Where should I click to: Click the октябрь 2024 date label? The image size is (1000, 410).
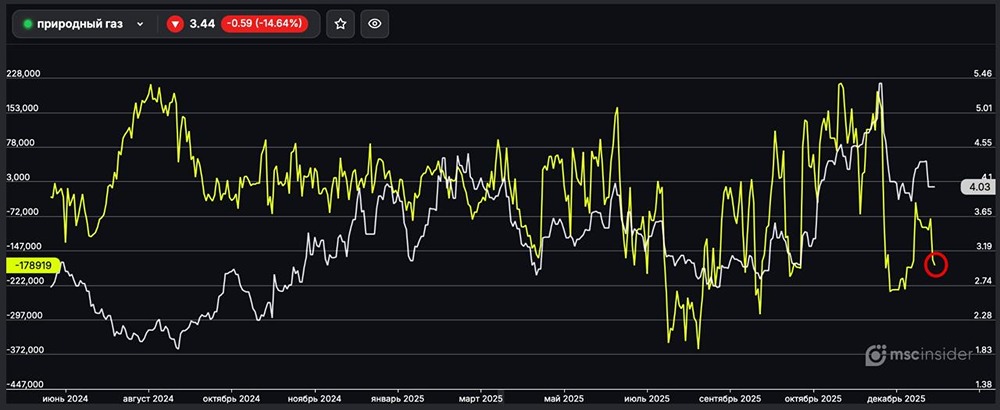coord(231,397)
